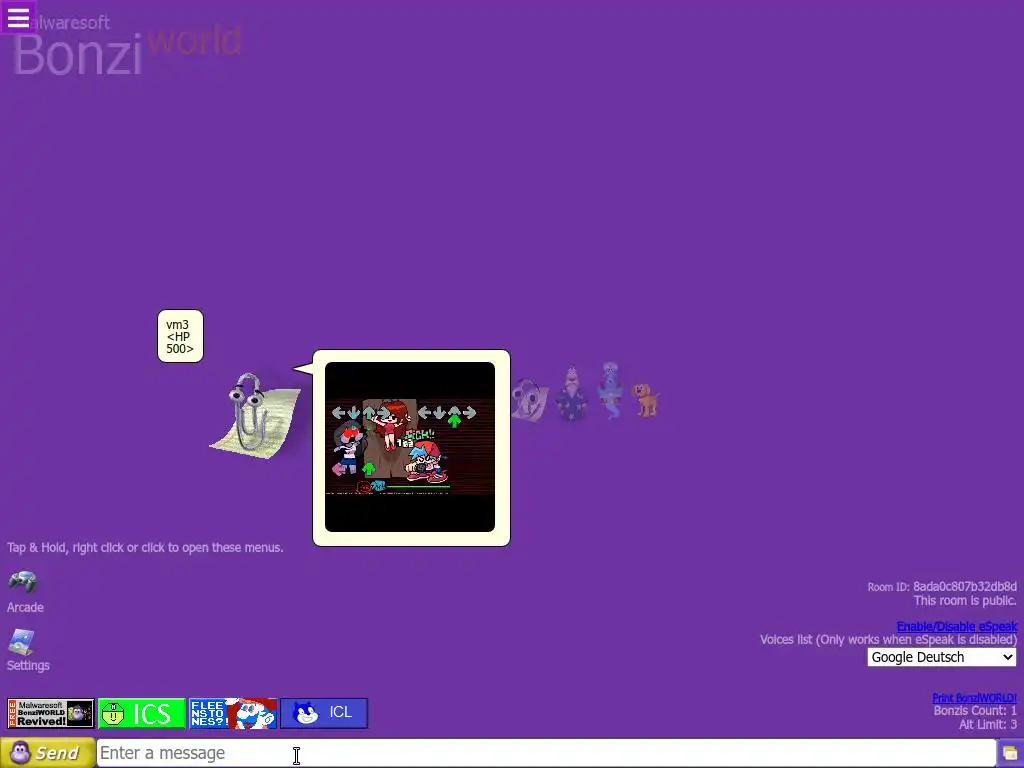Open the hamburger menu at top-left

18,18
